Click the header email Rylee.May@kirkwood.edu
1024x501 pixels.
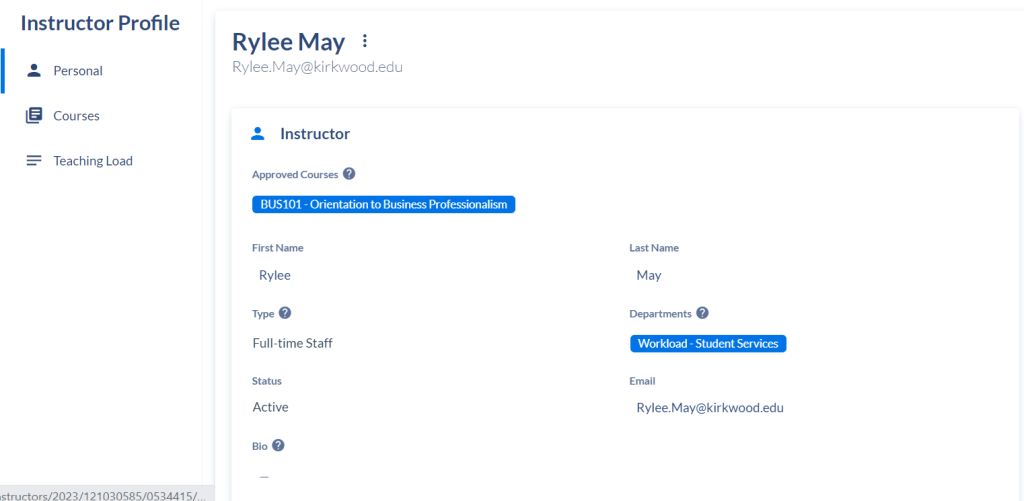[x=317, y=67]
